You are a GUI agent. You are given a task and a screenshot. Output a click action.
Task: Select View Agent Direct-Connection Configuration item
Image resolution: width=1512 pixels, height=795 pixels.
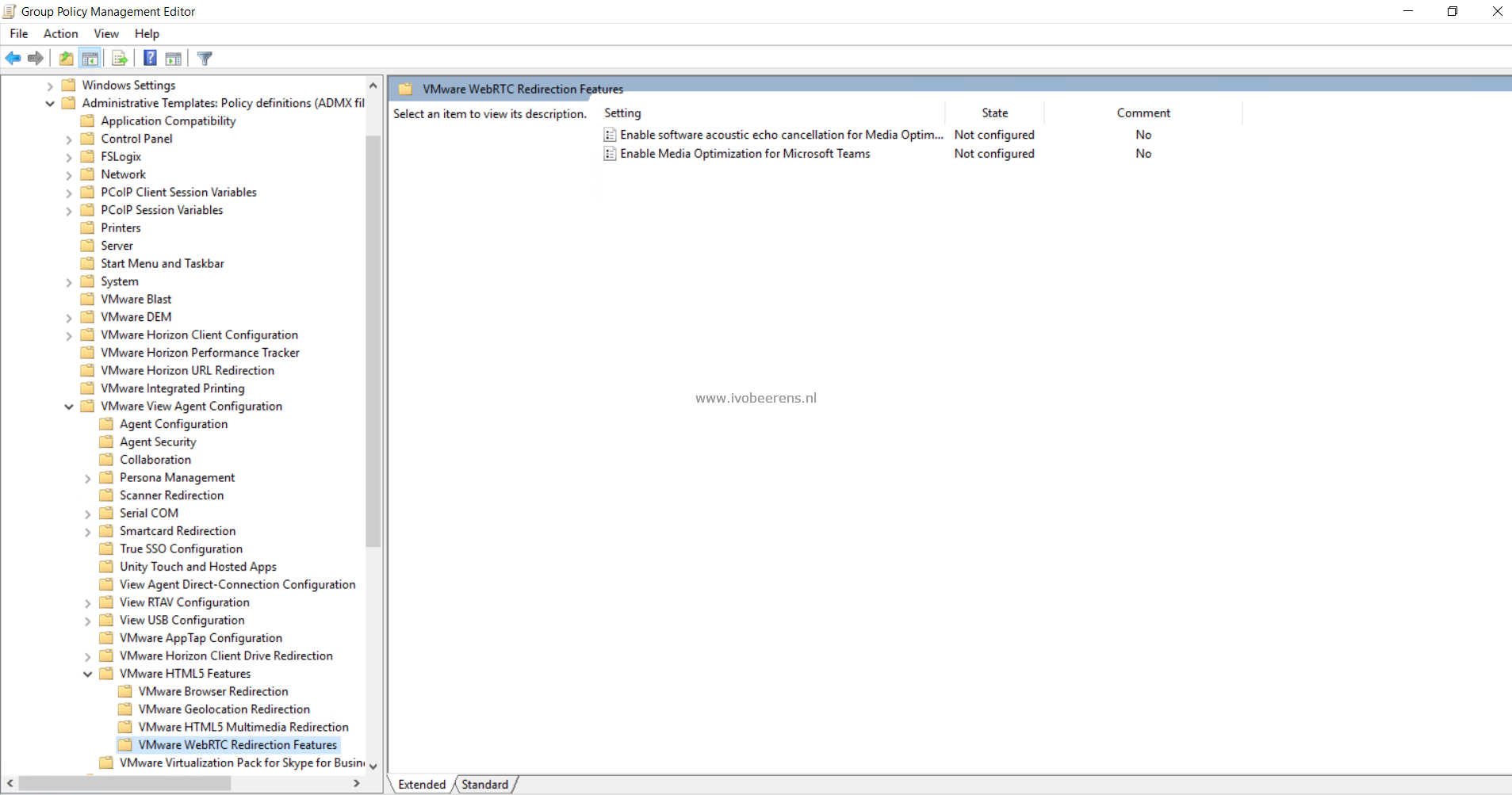pos(238,584)
